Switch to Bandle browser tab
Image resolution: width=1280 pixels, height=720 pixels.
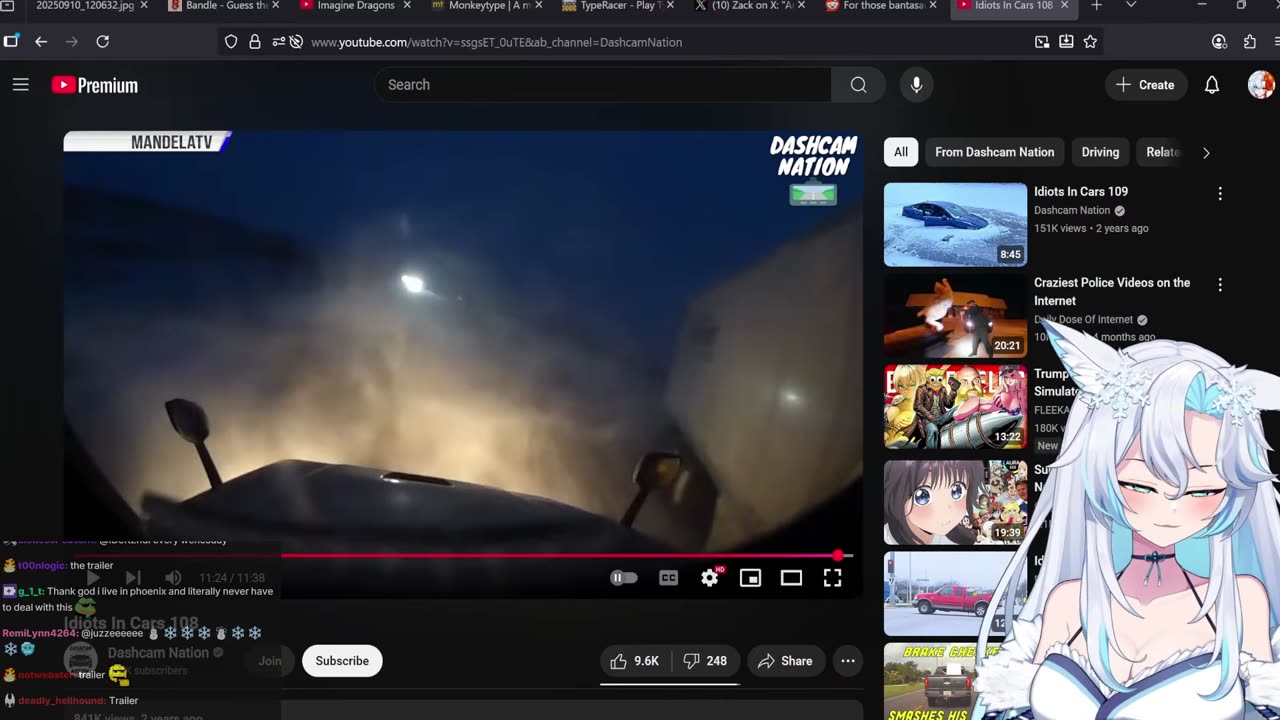[x=226, y=6]
